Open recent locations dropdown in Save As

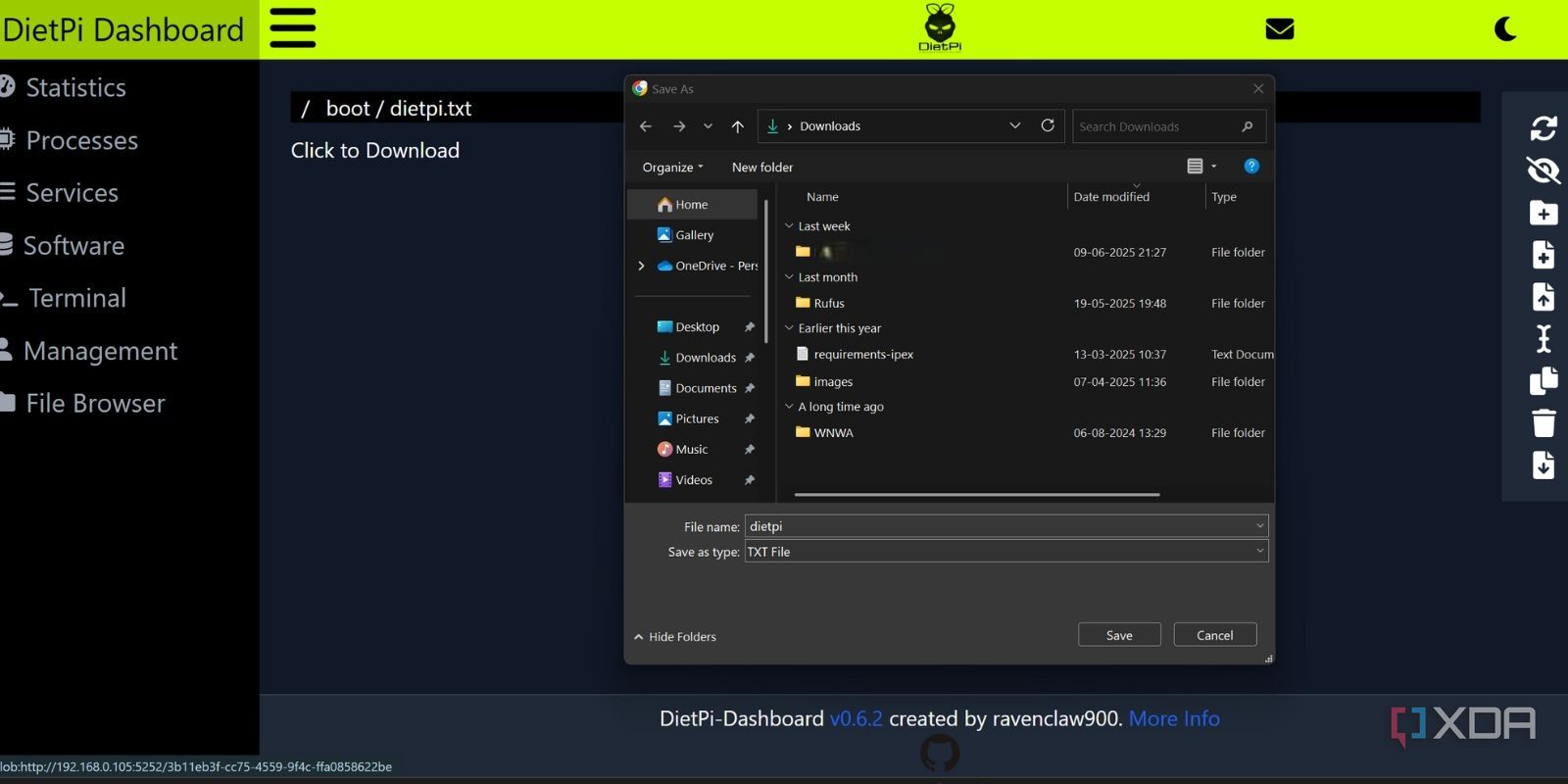tap(708, 126)
